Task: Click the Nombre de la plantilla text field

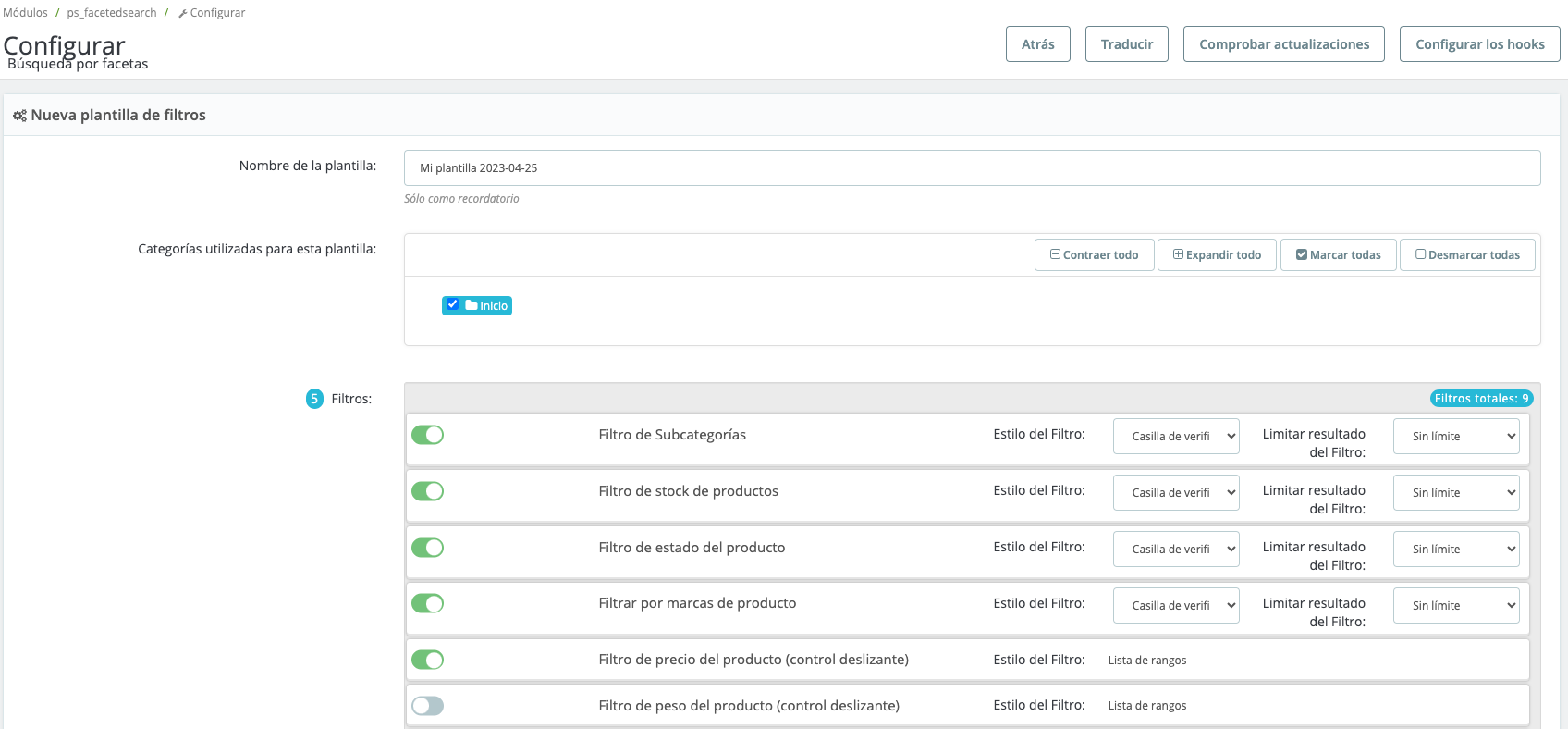Action: point(972,168)
